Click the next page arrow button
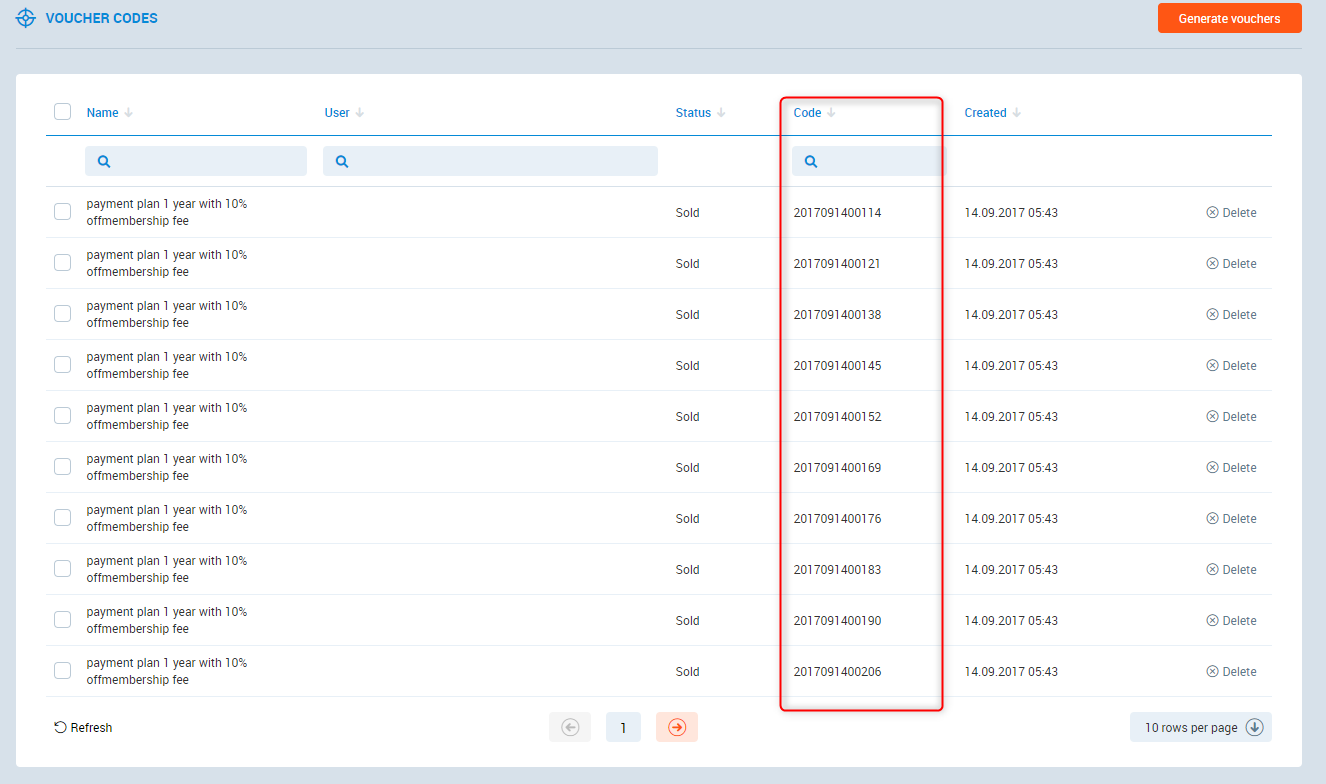 click(677, 727)
